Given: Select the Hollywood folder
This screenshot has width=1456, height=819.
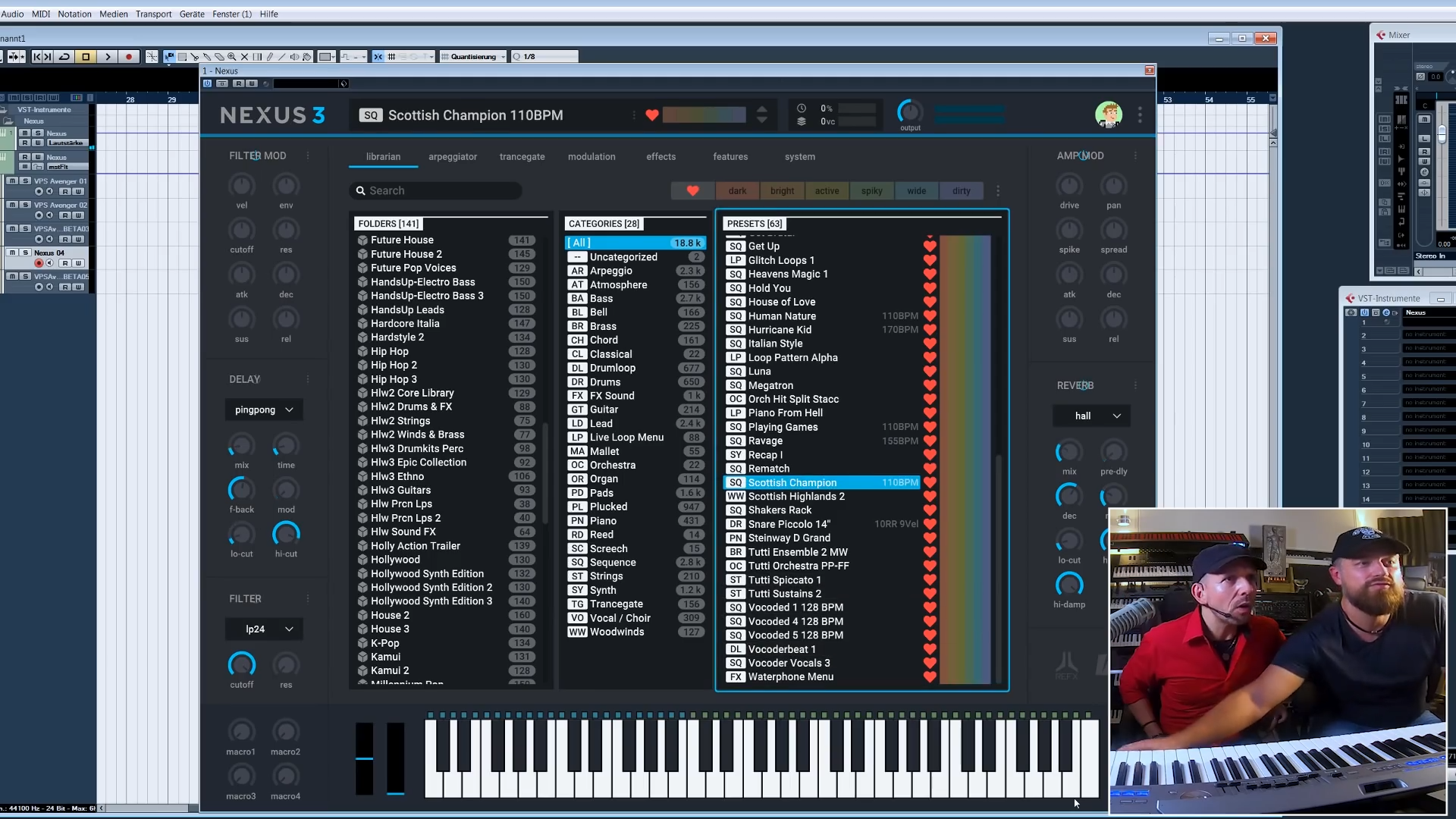Looking at the screenshot, I should [395, 560].
